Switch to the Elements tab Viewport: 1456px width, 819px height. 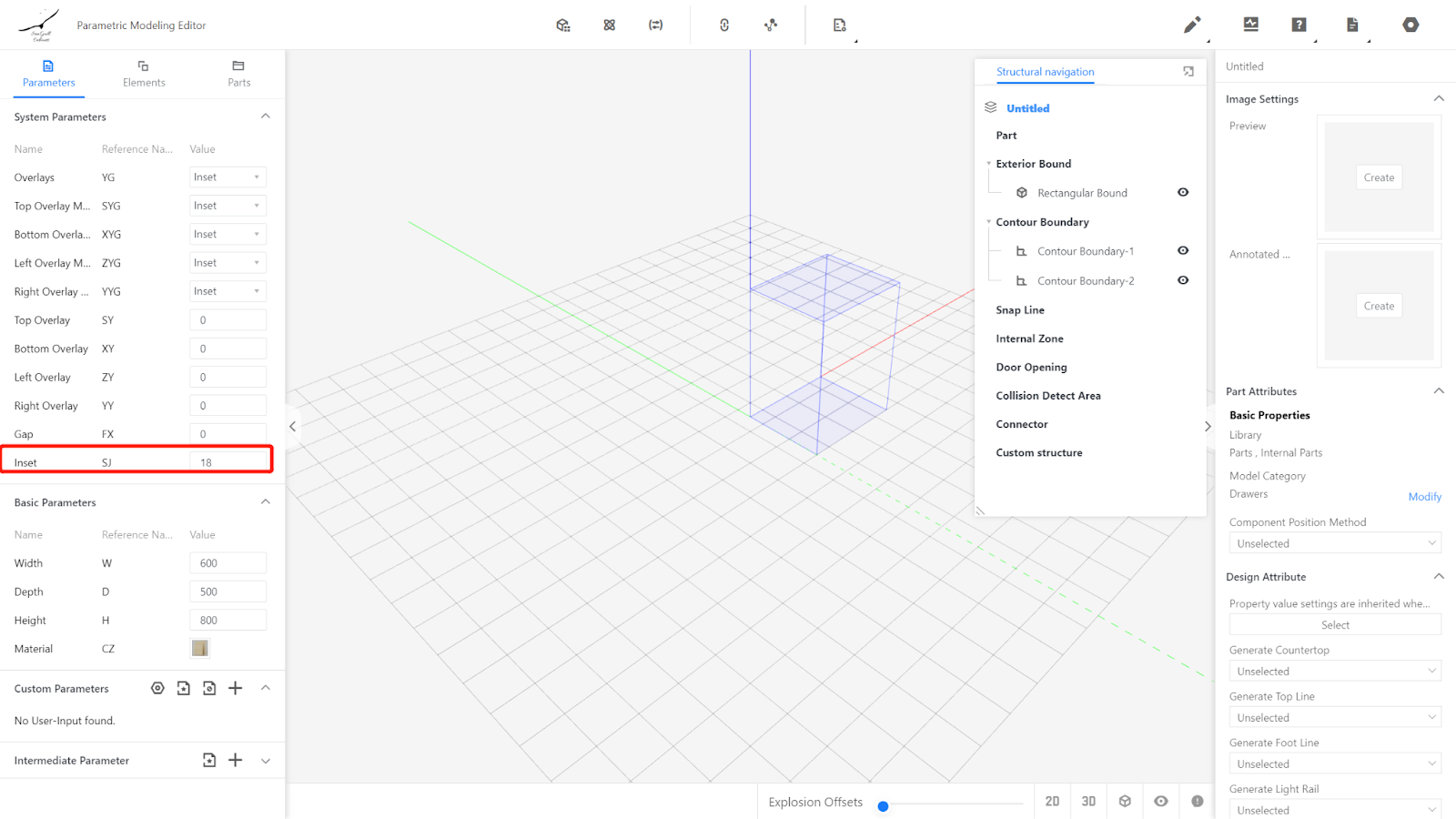point(144,74)
